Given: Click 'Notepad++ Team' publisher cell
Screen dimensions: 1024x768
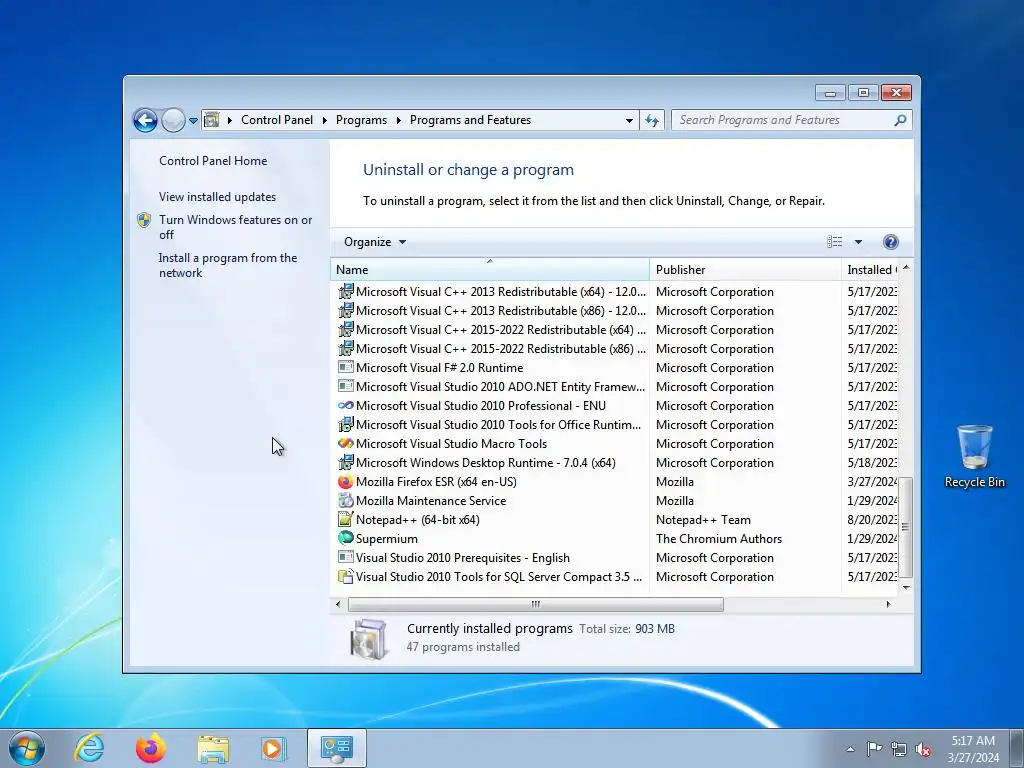Looking at the screenshot, I should click(x=703, y=520).
